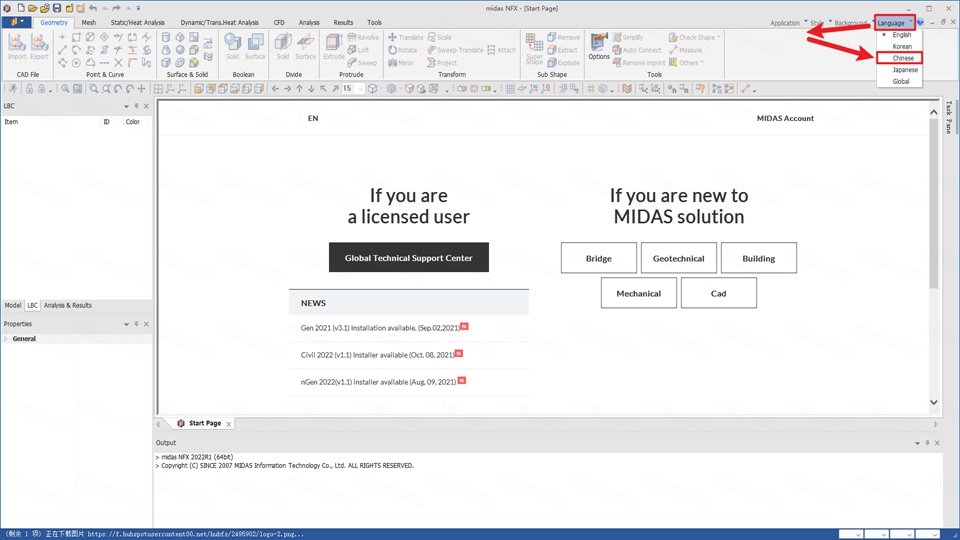Click Remove in Sub Shape group
The image size is (960, 540).
[x=563, y=37]
